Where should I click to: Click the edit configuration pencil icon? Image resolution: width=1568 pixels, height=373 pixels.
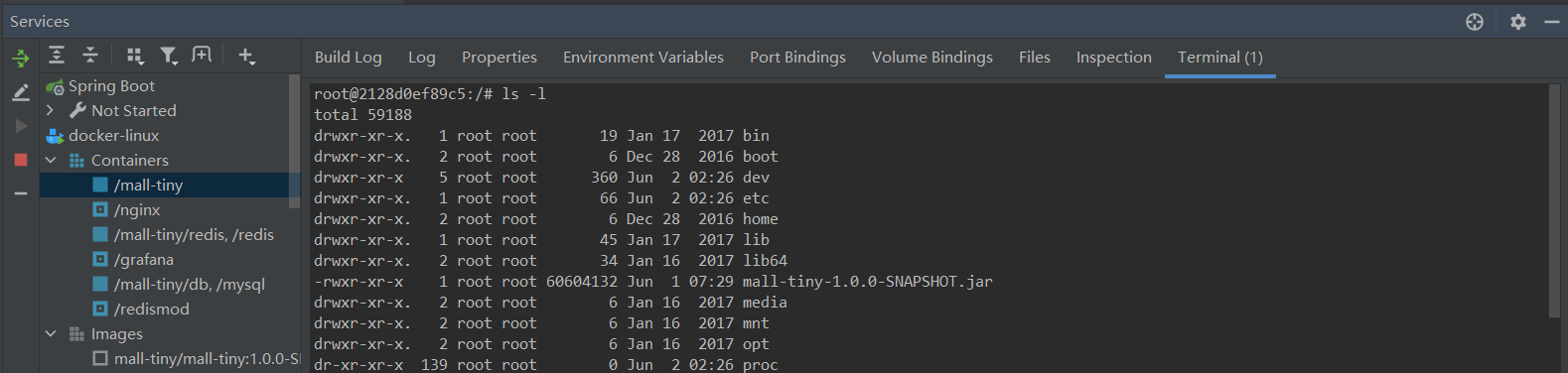coord(20,92)
